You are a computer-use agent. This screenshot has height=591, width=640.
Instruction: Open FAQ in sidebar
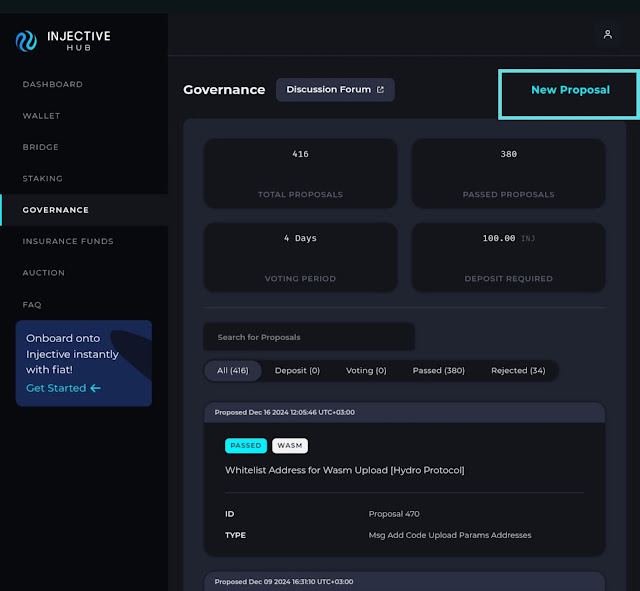(x=32, y=304)
